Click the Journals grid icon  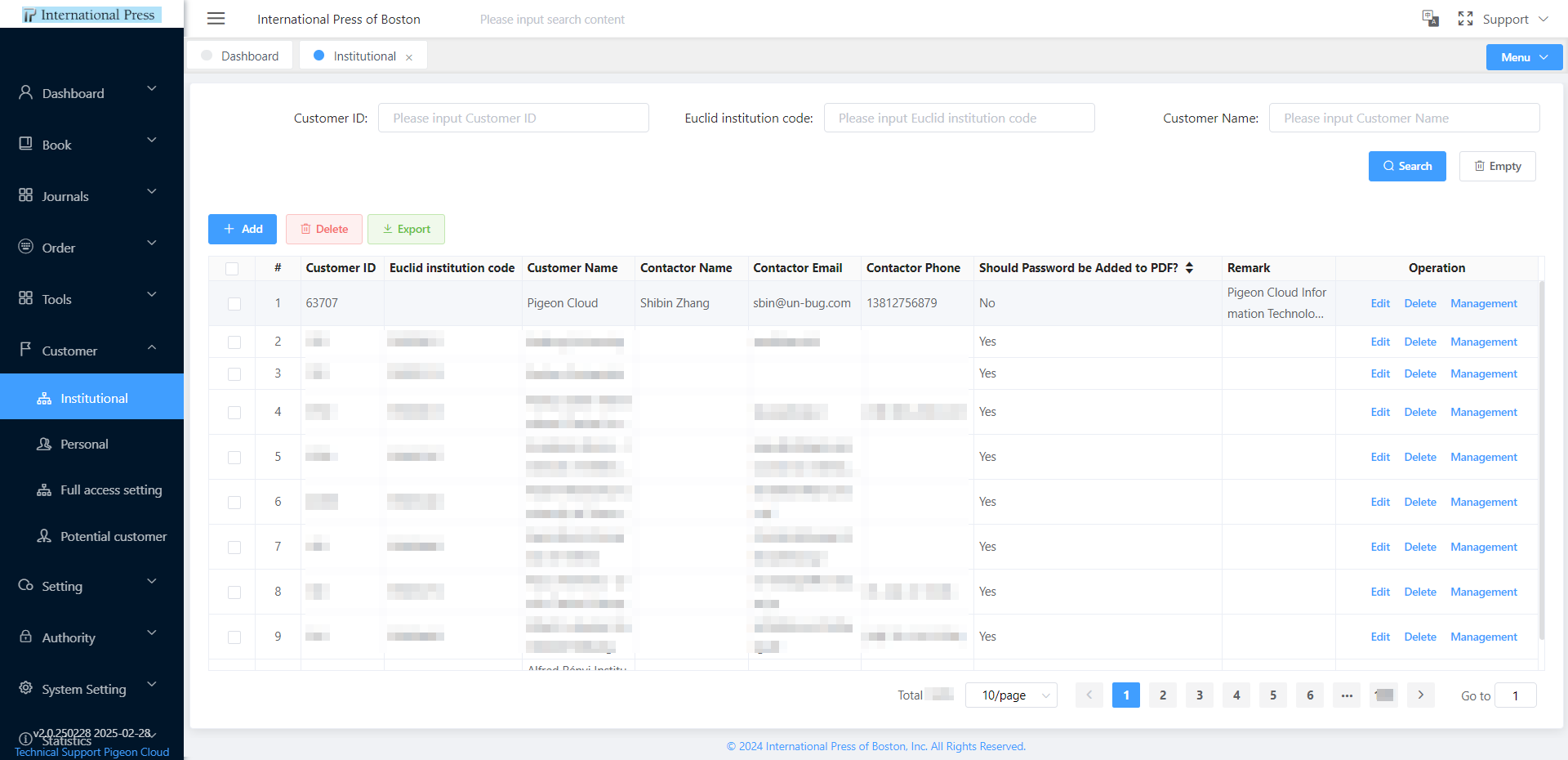coord(26,195)
